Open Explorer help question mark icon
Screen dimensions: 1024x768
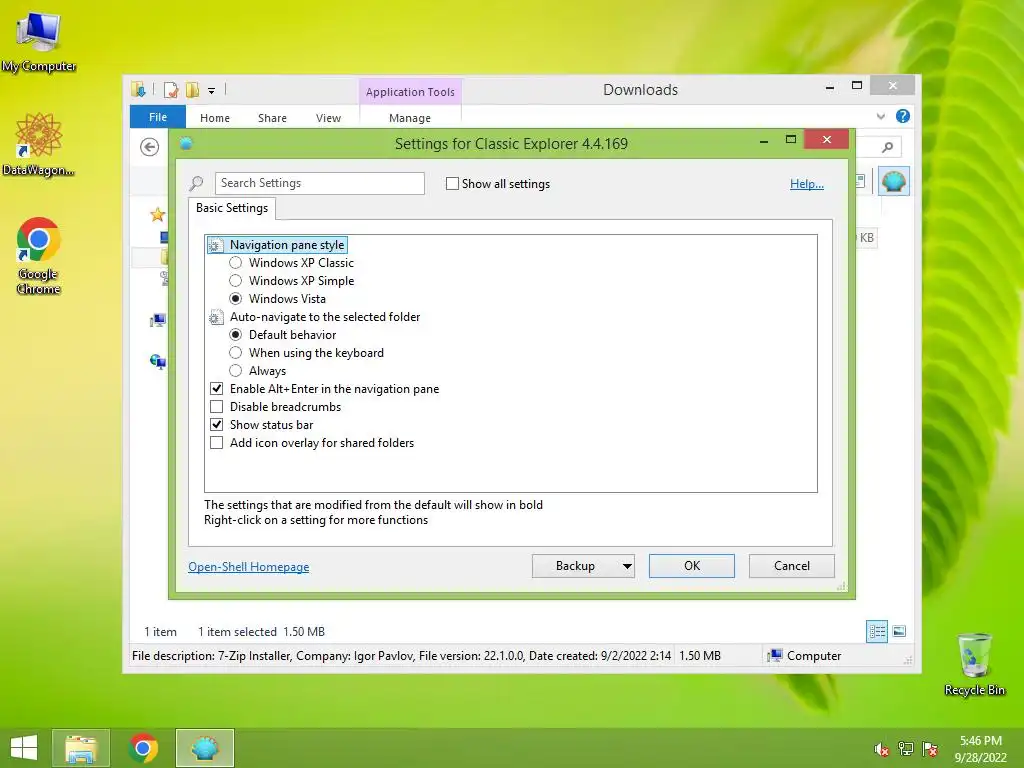click(903, 116)
